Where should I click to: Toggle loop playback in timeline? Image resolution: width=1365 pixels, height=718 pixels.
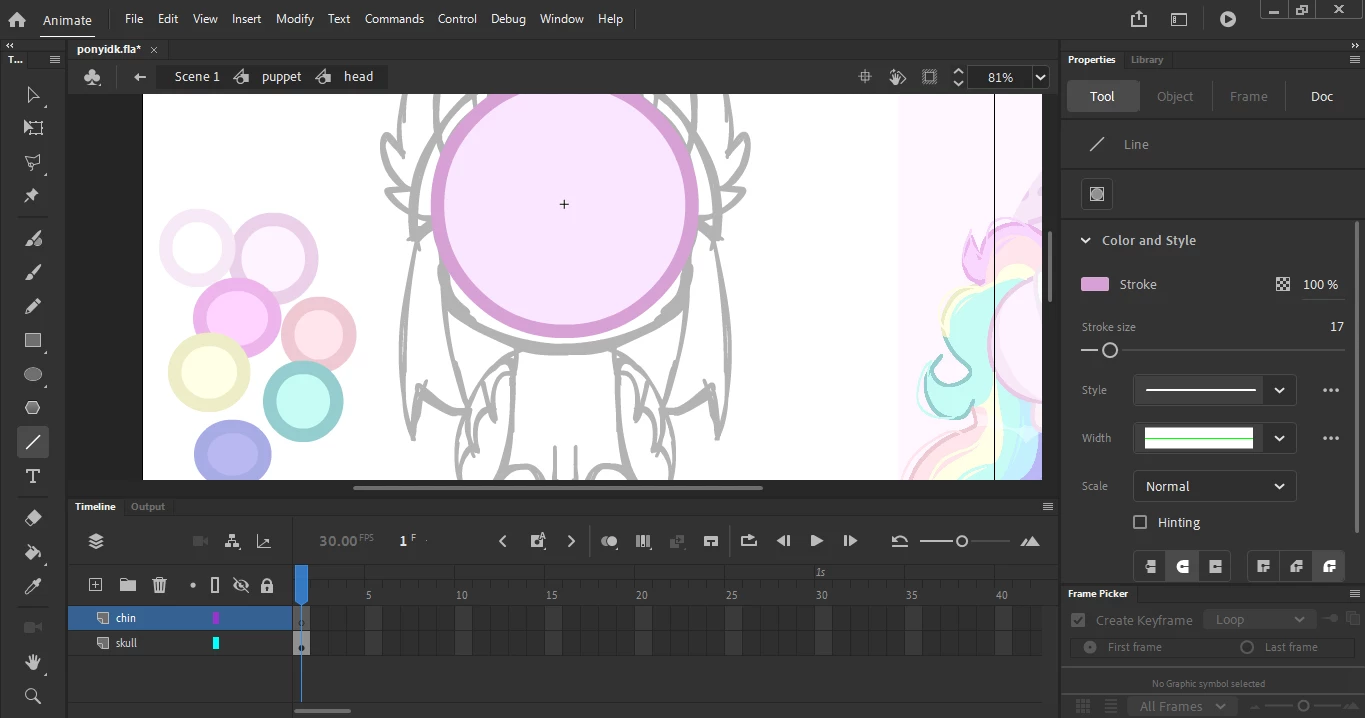click(748, 541)
